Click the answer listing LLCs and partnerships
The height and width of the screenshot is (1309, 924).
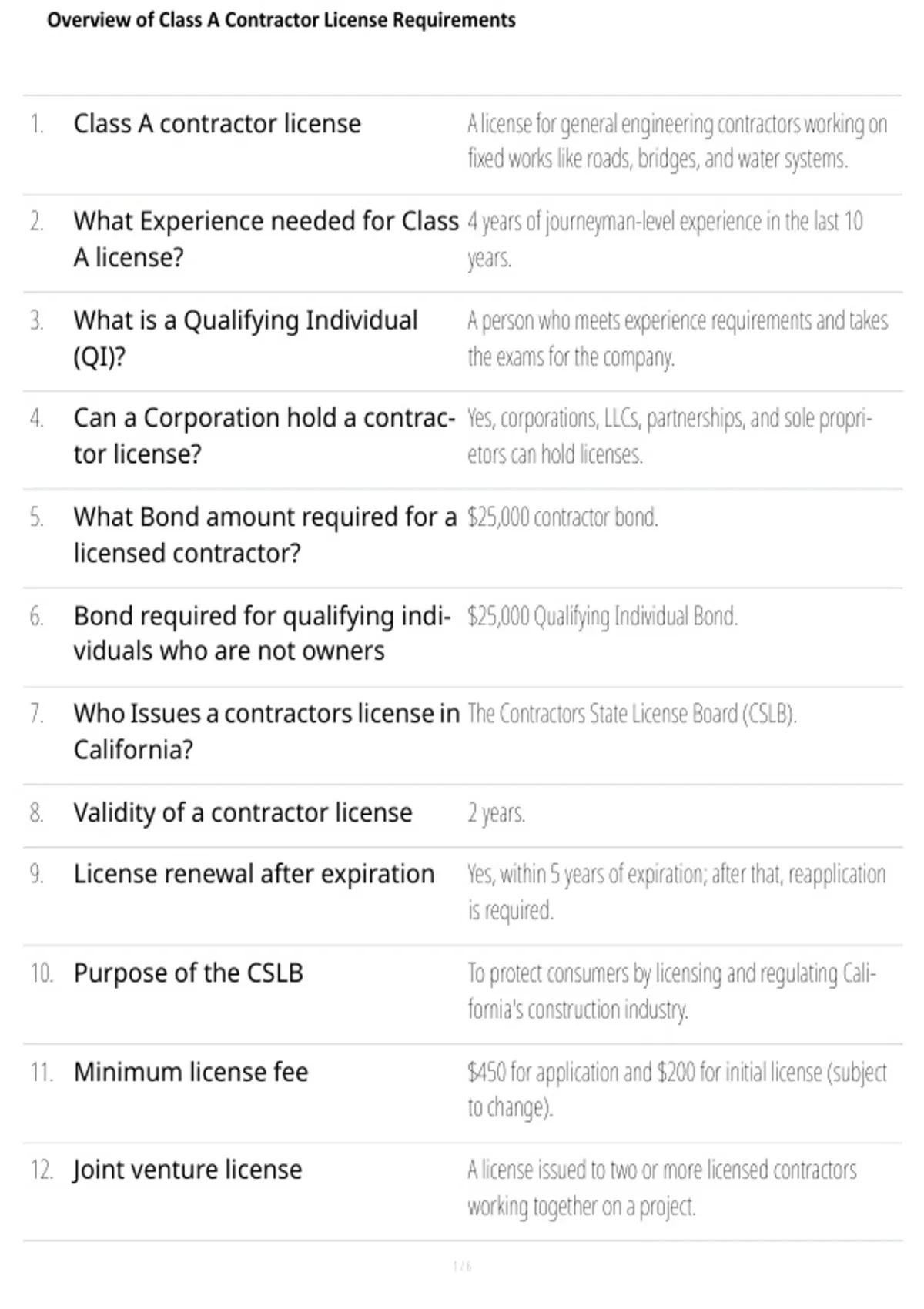[x=669, y=436]
